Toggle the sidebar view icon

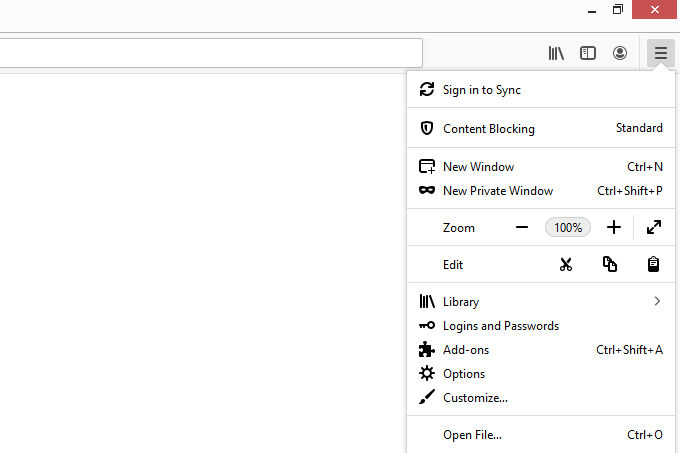[588, 53]
